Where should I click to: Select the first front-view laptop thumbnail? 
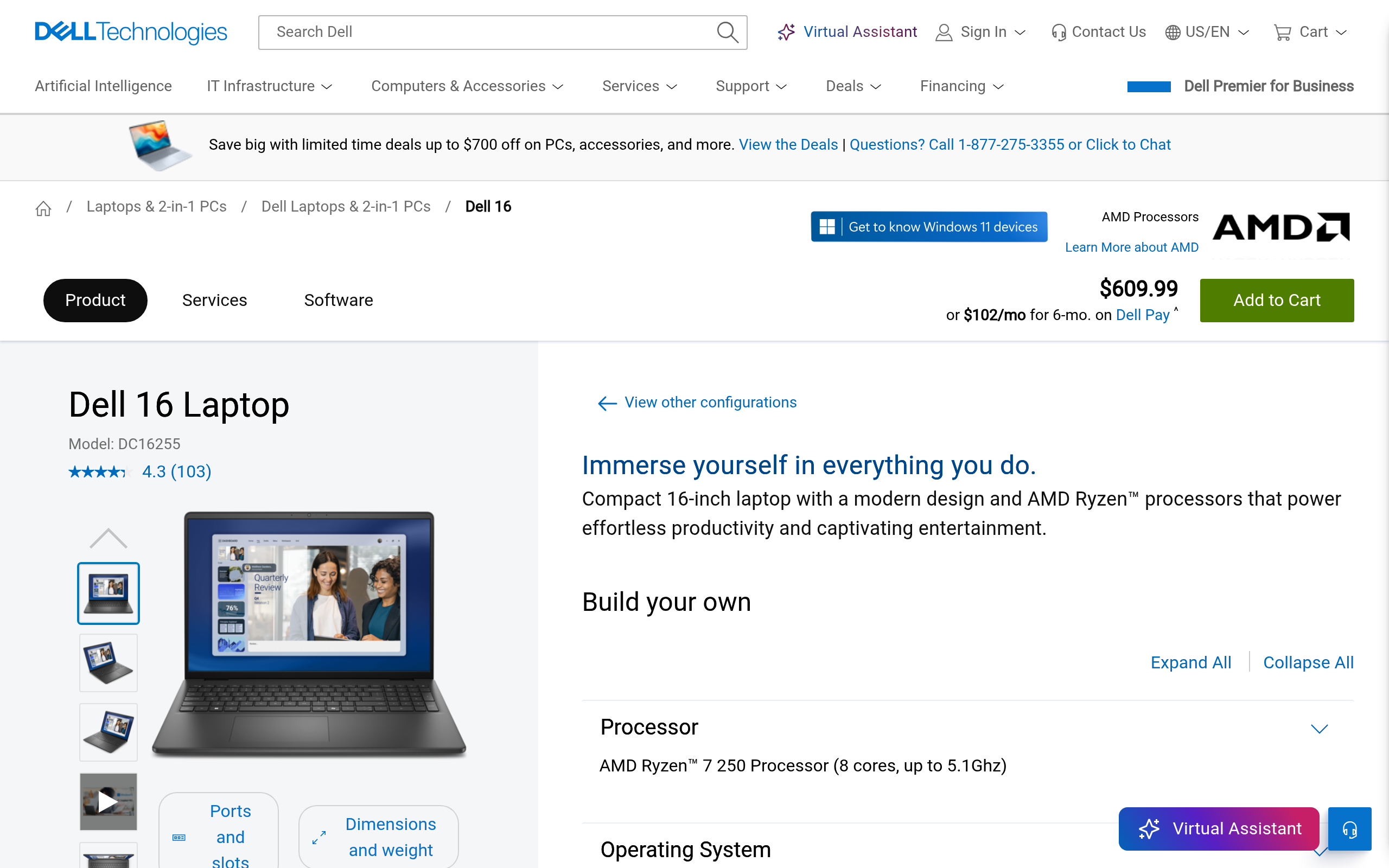(x=109, y=593)
